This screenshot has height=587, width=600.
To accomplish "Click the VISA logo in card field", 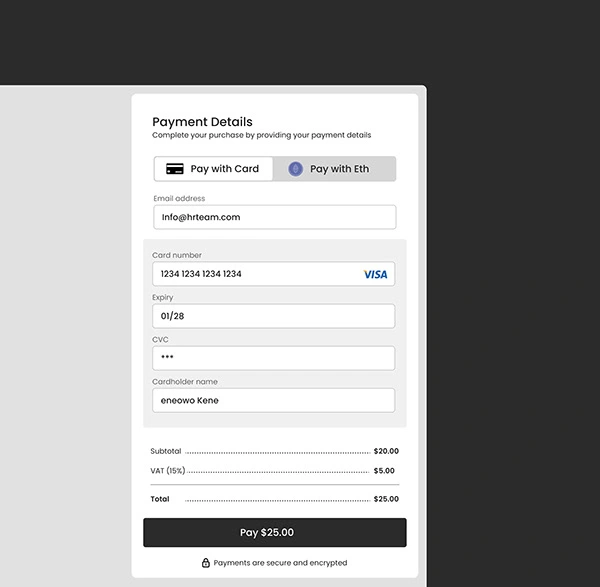I will (375, 274).
